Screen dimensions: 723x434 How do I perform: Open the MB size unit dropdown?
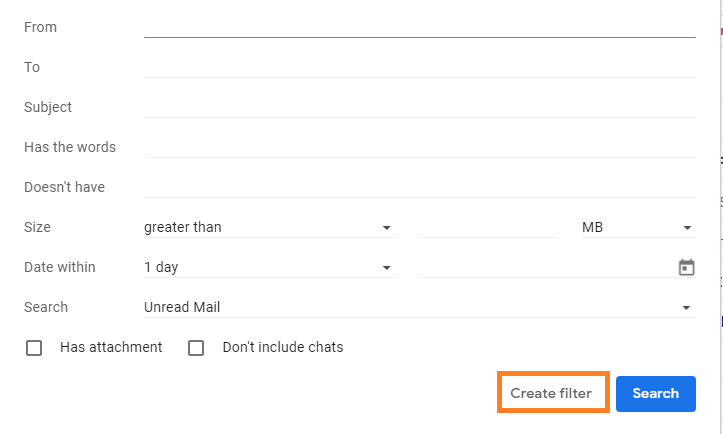639,227
